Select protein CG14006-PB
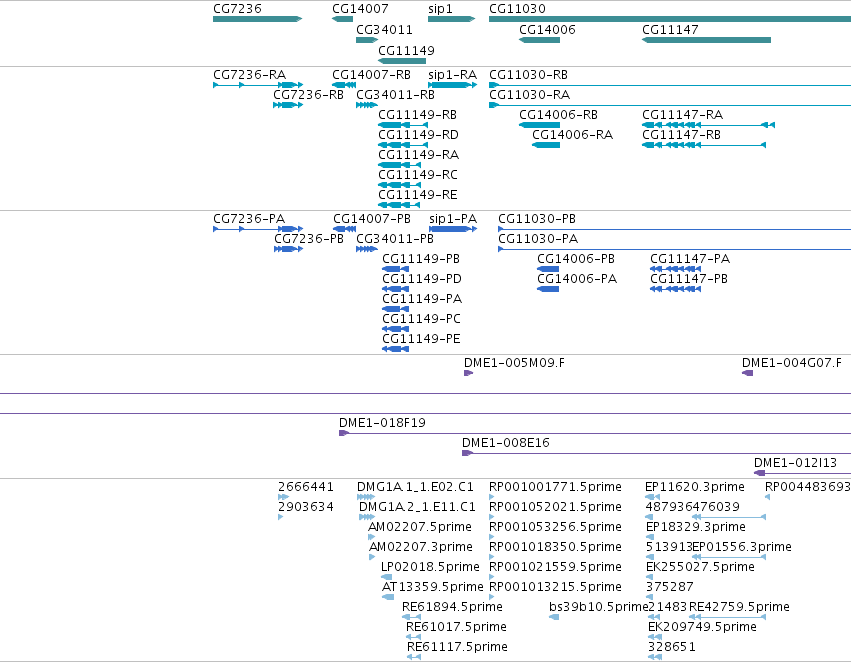Viewport: 851px width, 662px height. pos(548,269)
